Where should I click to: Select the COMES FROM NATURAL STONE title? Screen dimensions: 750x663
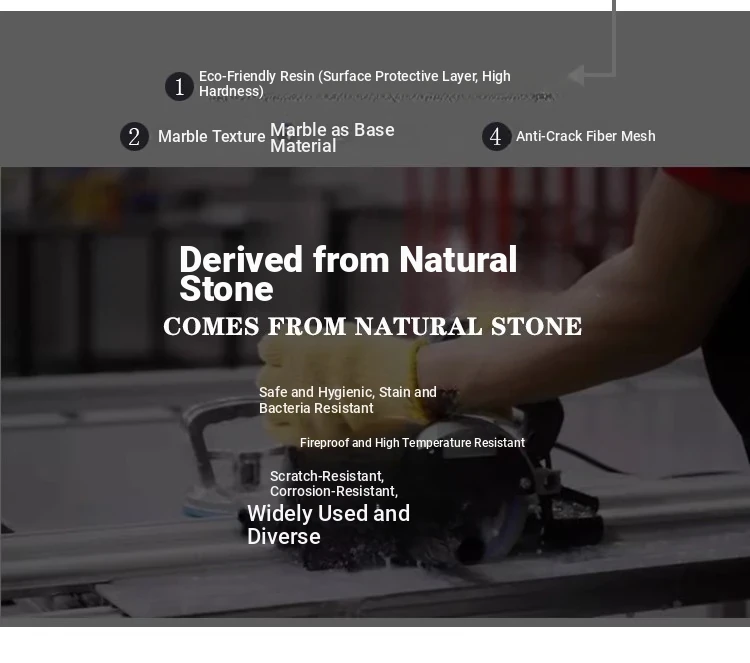372,327
